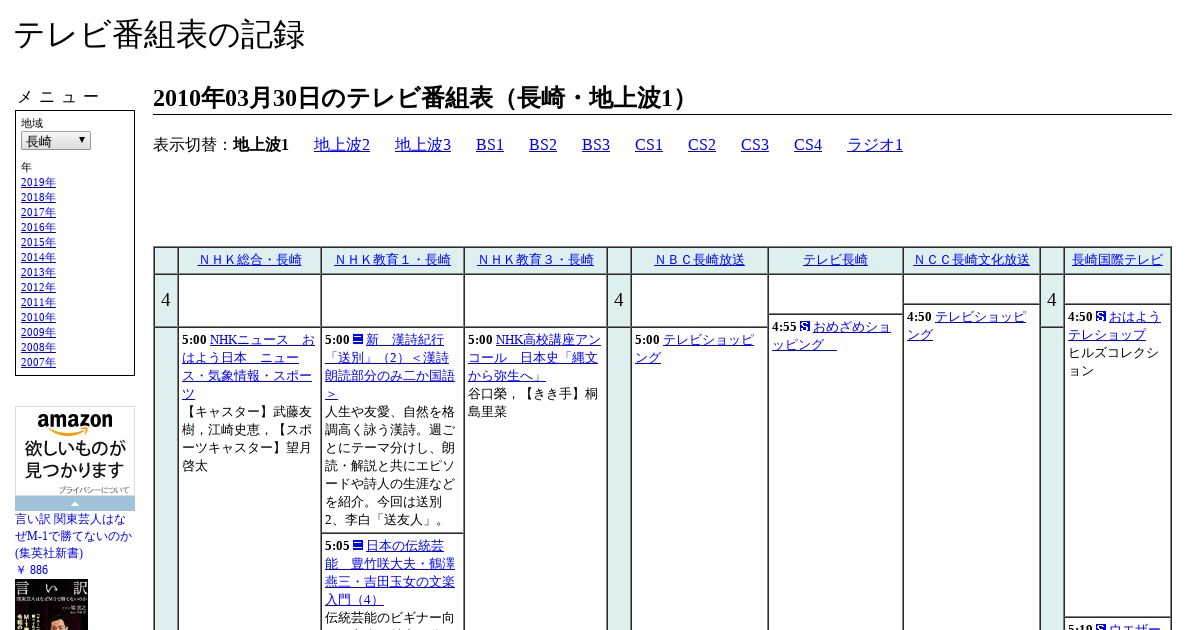
Task: Open the おめざめショッピング program link
Action: click(831, 336)
